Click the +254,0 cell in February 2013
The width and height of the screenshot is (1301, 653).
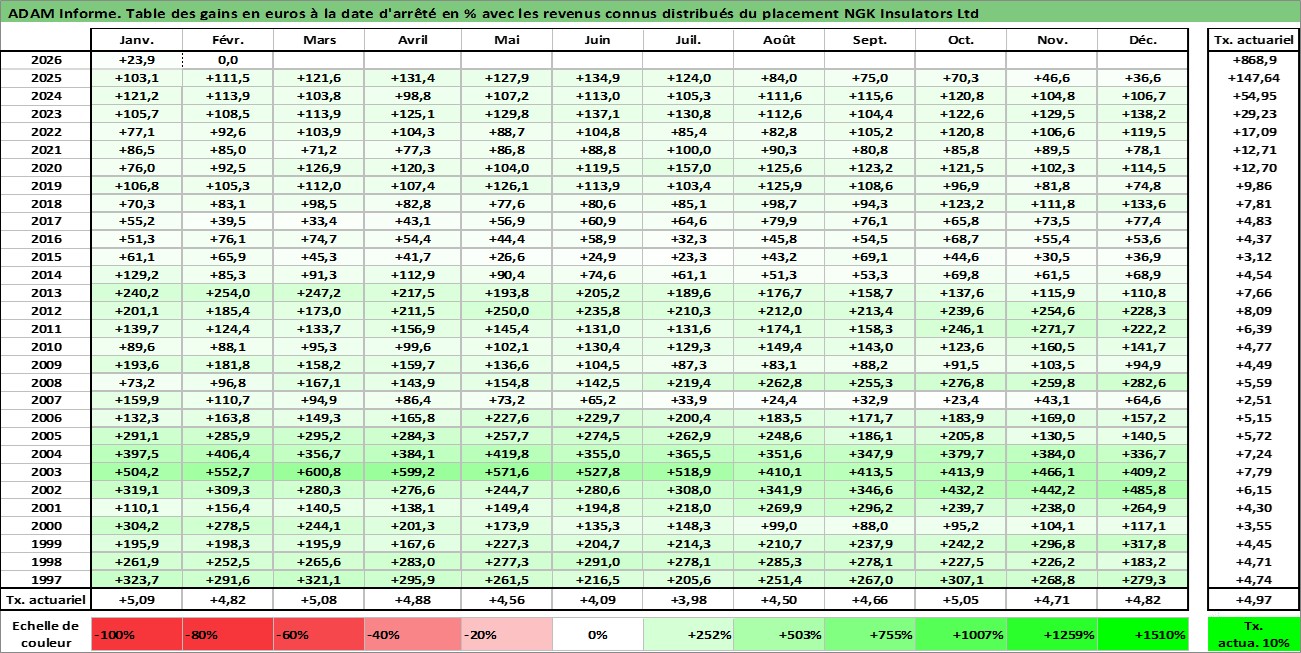click(x=227, y=293)
